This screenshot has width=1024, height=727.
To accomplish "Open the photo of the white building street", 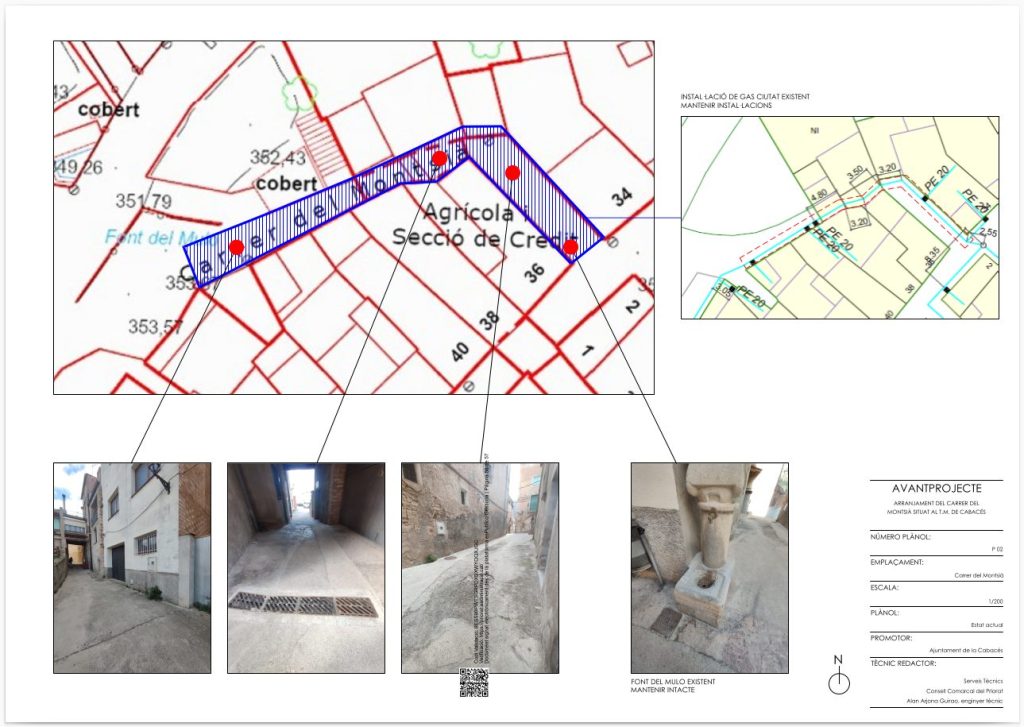I will click(x=132, y=567).
